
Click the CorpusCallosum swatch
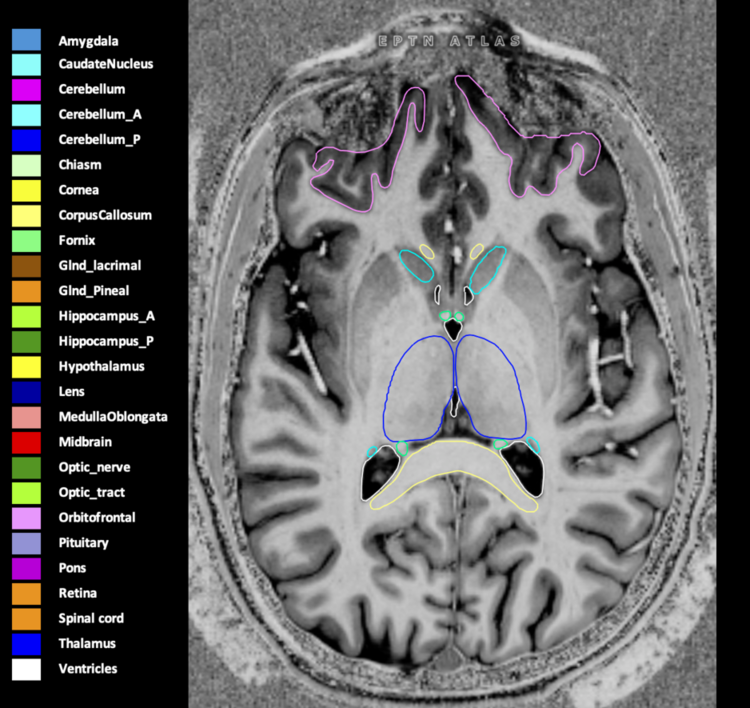click(26, 216)
